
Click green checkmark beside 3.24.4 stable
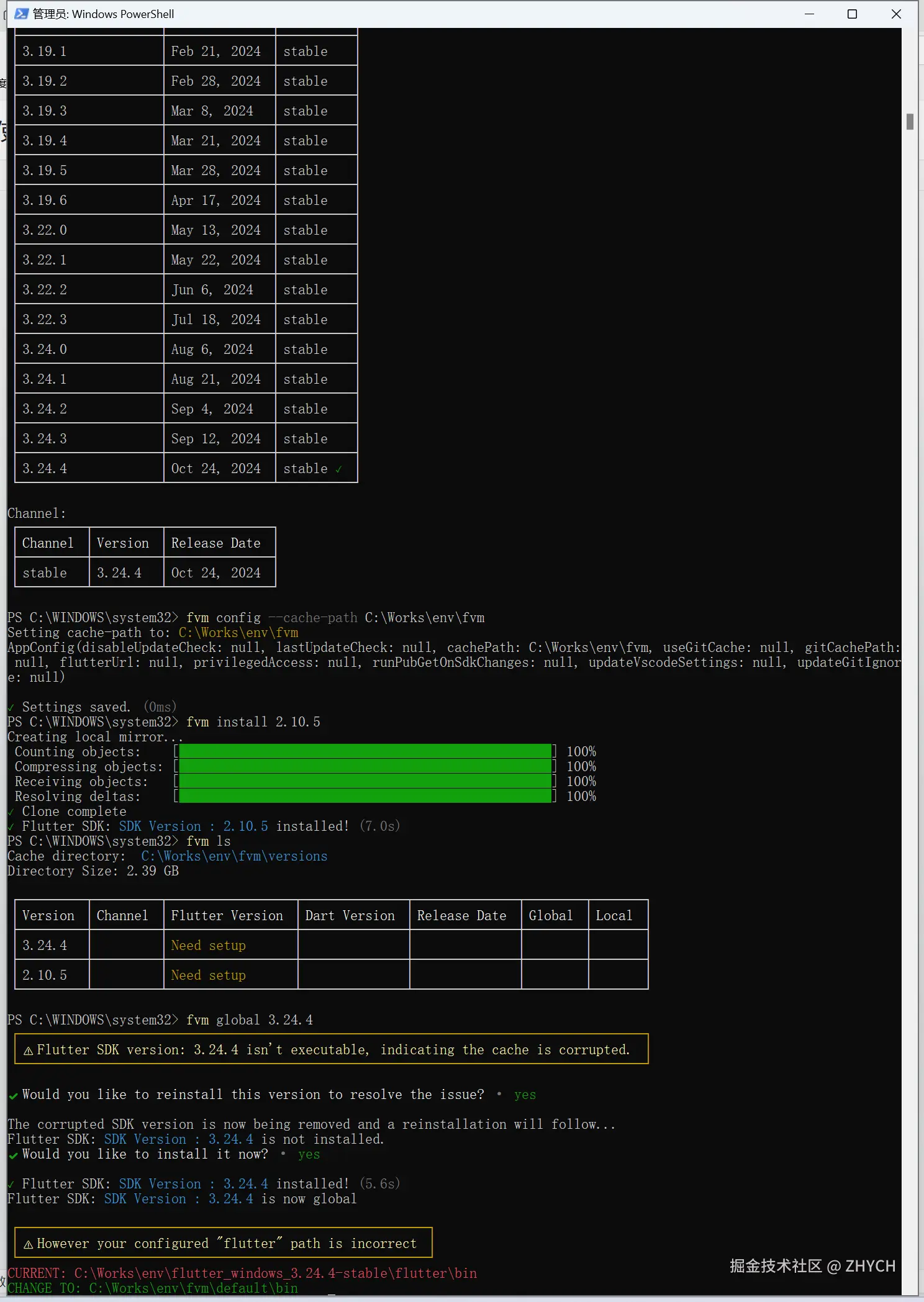click(338, 469)
